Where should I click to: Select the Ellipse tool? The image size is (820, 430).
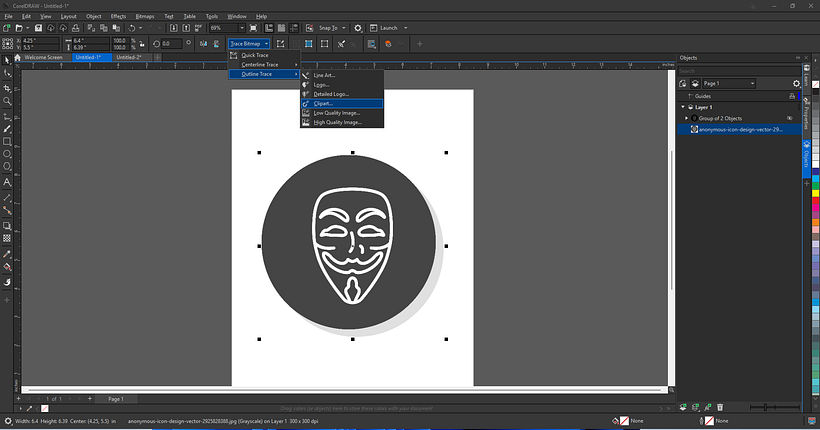click(x=7, y=155)
